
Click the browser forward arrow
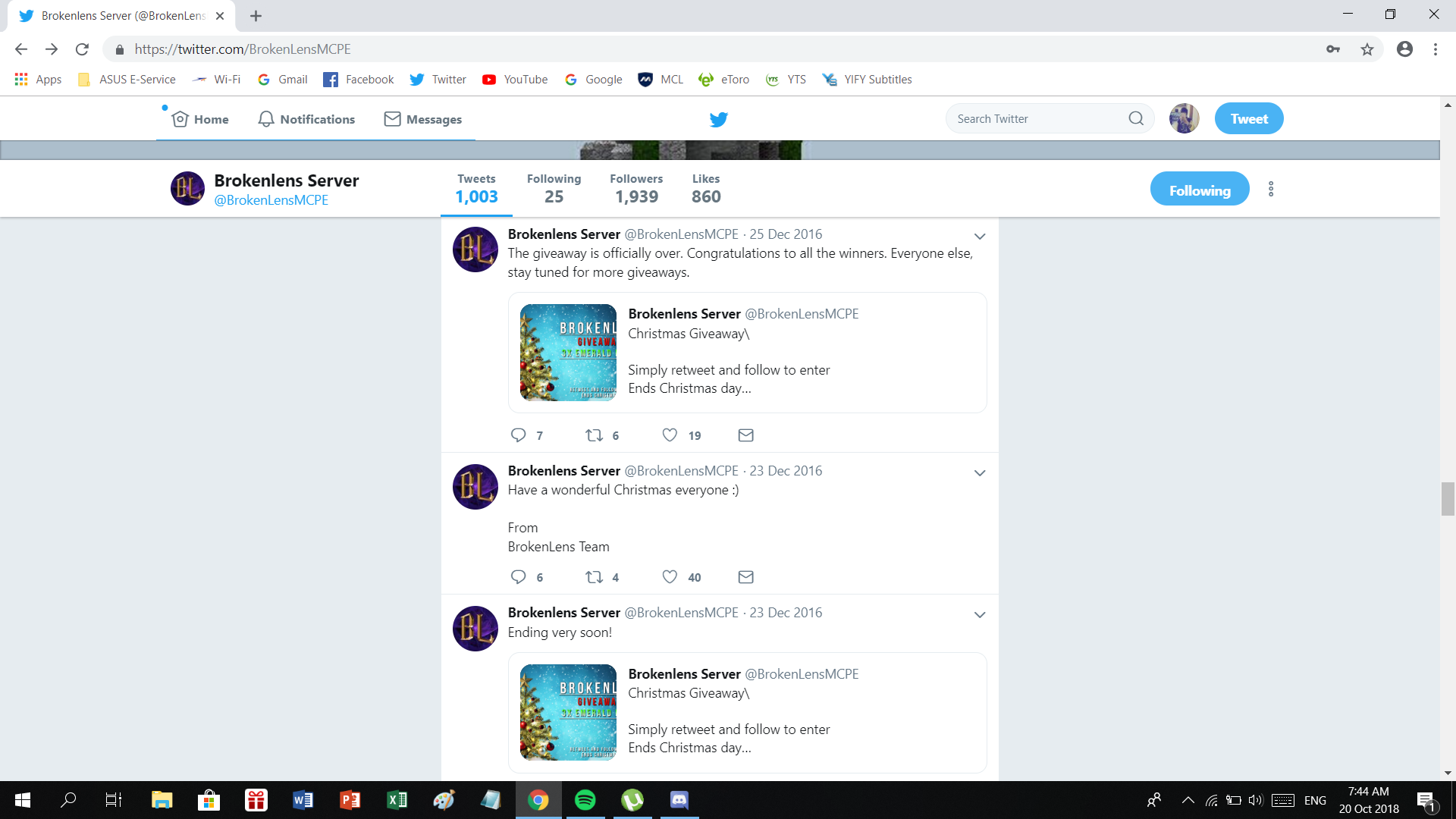point(51,49)
